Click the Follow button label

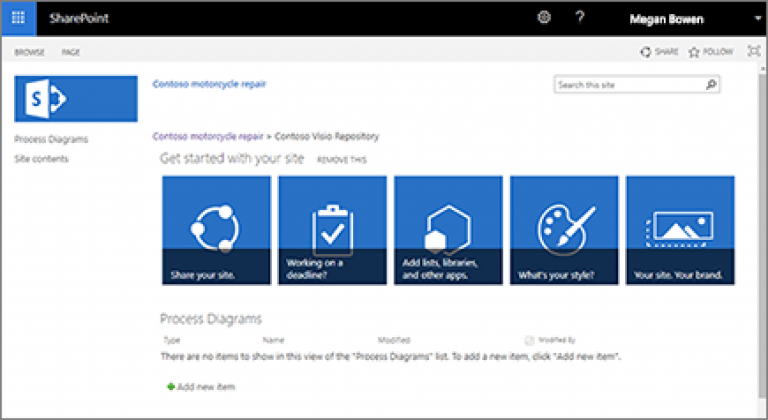[718, 51]
